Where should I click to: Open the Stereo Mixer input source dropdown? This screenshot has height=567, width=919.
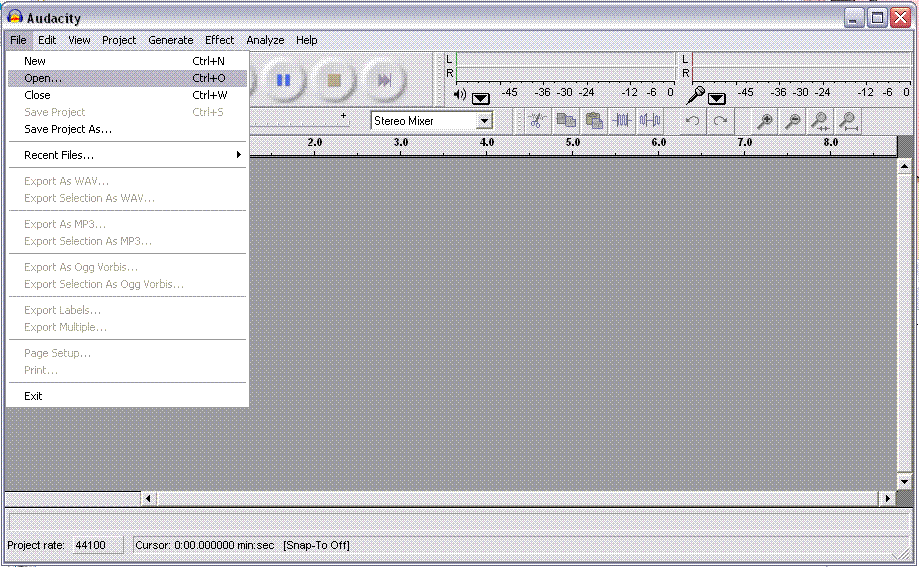pyautogui.click(x=484, y=121)
